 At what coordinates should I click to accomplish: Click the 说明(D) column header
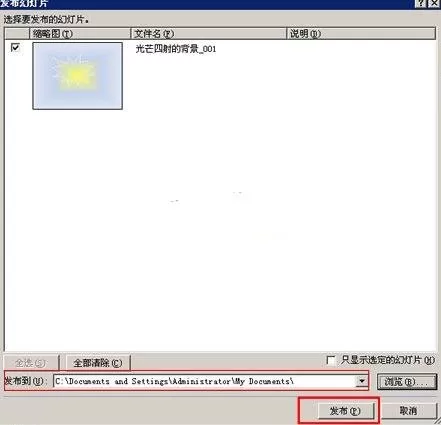pyautogui.click(x=361, y=34)
